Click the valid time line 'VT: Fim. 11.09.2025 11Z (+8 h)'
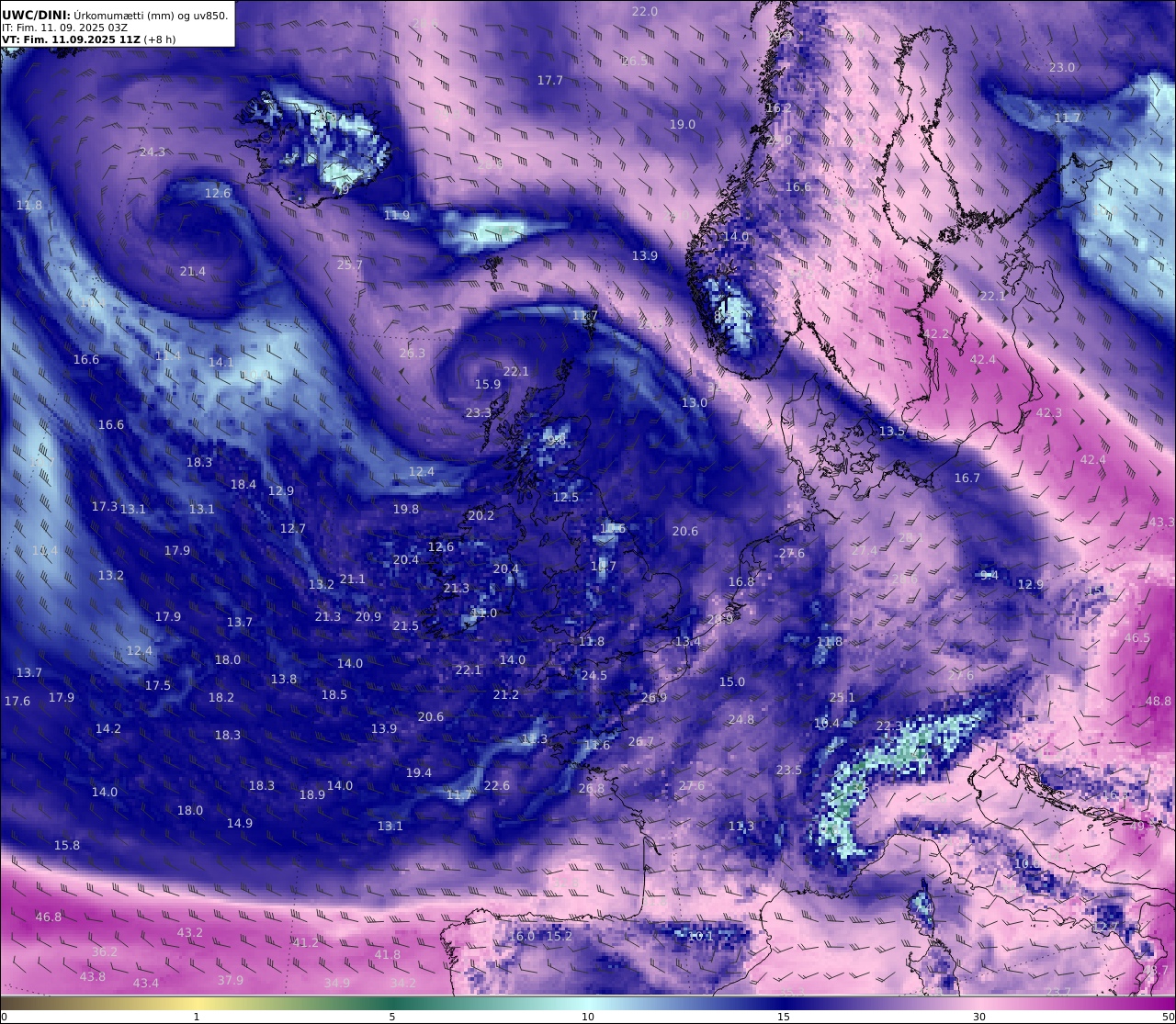The height and width of the screenshot is (1024, 1176). coord(88,39)
